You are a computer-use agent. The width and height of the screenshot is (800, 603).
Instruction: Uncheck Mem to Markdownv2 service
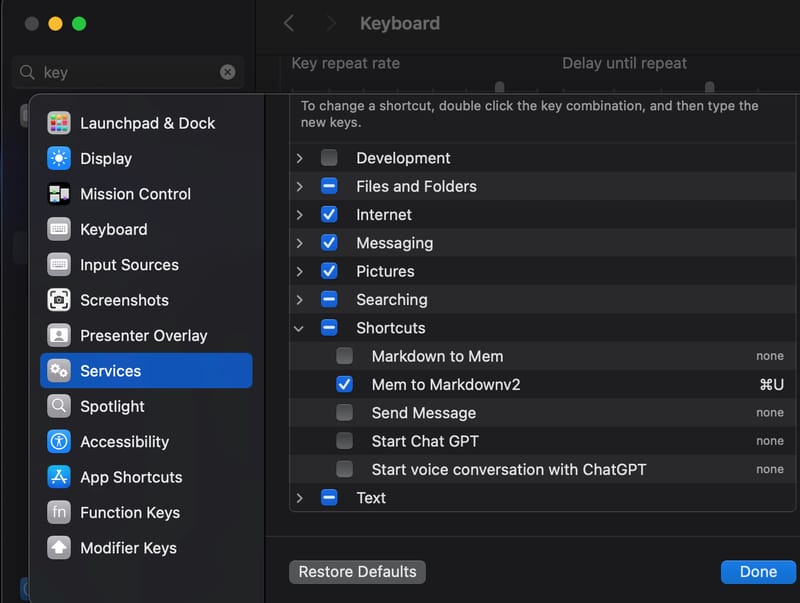344,384
